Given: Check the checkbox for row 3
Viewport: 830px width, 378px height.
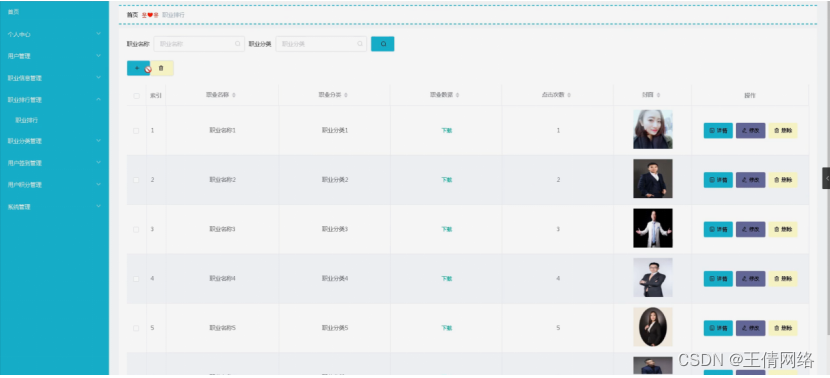Looking at the screenshot, I should [x=136, y=229].
